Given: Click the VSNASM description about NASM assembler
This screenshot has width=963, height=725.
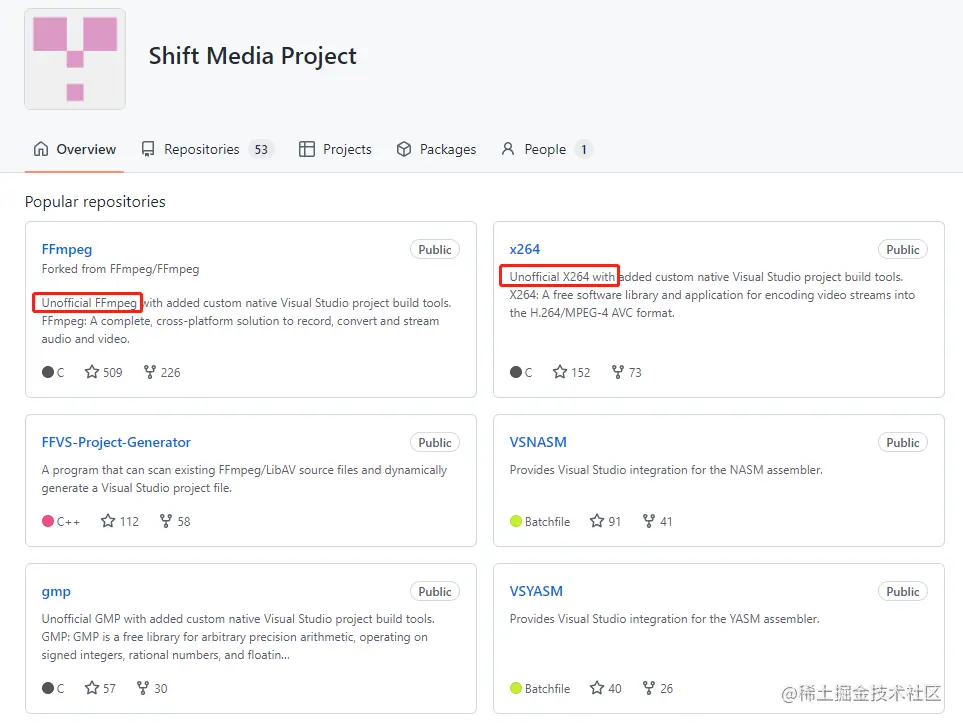Looking at the screenshot, I should (x=666, y=469).
